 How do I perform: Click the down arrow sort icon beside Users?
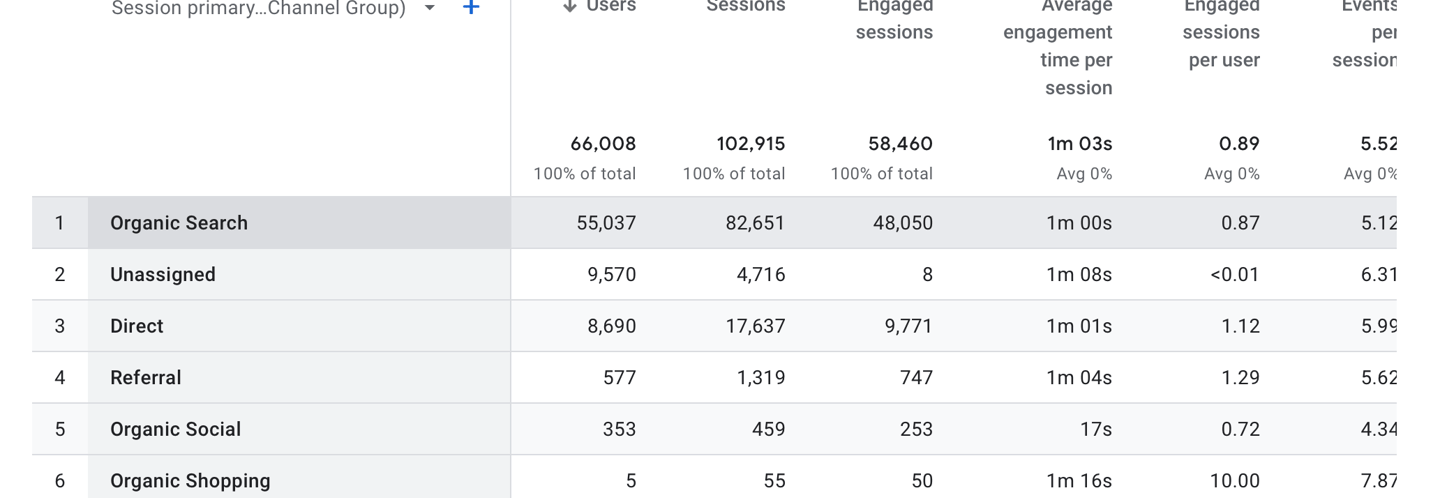click(x=570, y=6)
